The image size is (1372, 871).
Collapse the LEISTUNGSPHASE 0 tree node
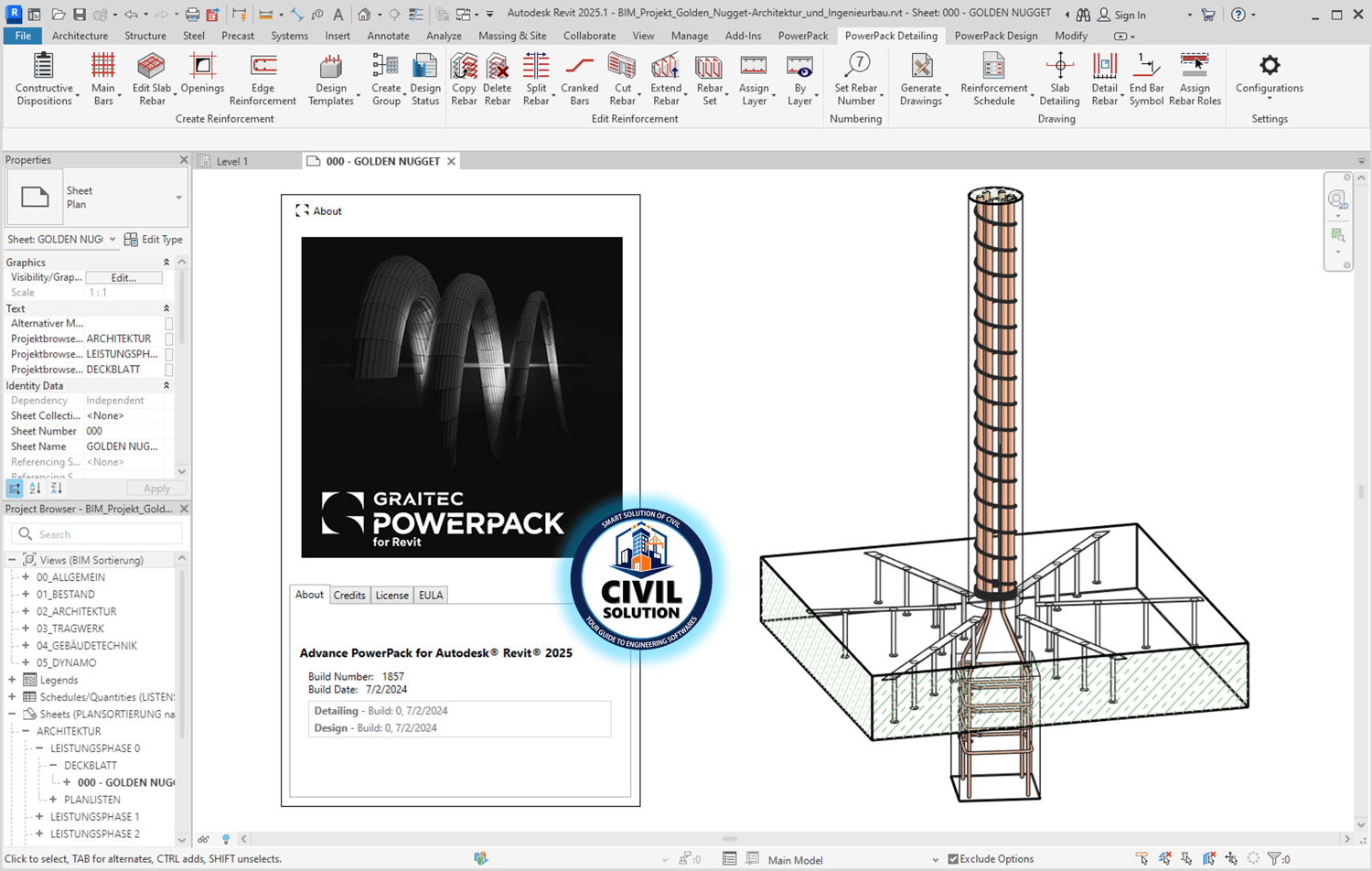click(39, 748)
